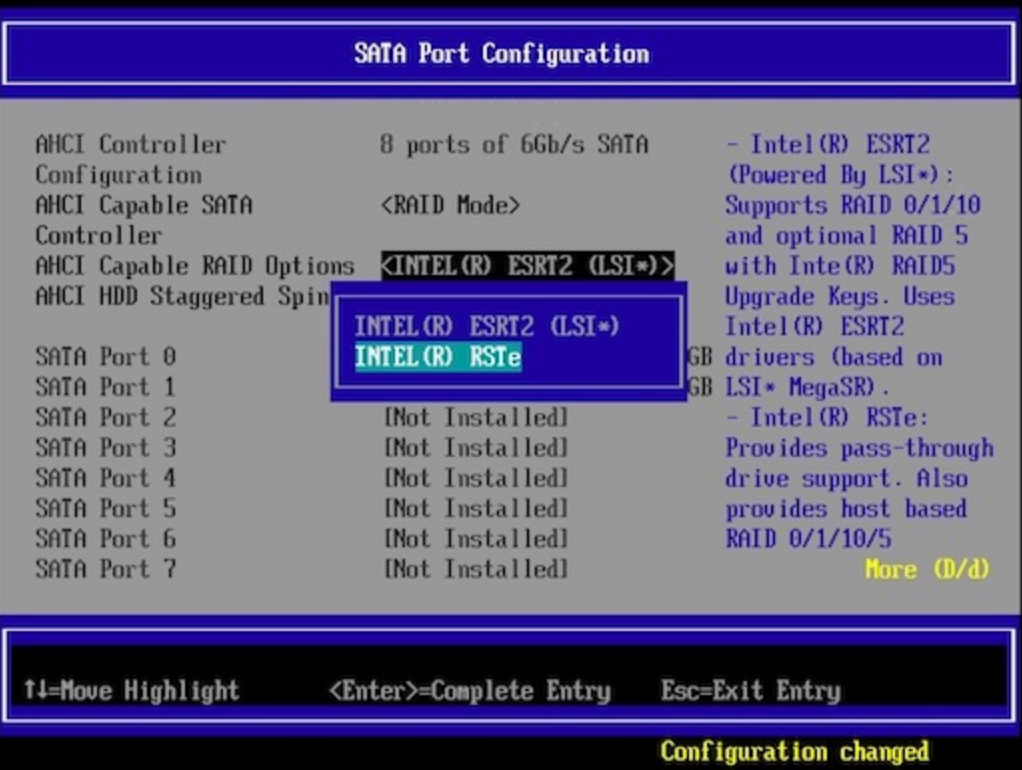Click the 8 ports of 6Gb/s SATA value
1022x770 pixels.
click(x=514, y=144)
